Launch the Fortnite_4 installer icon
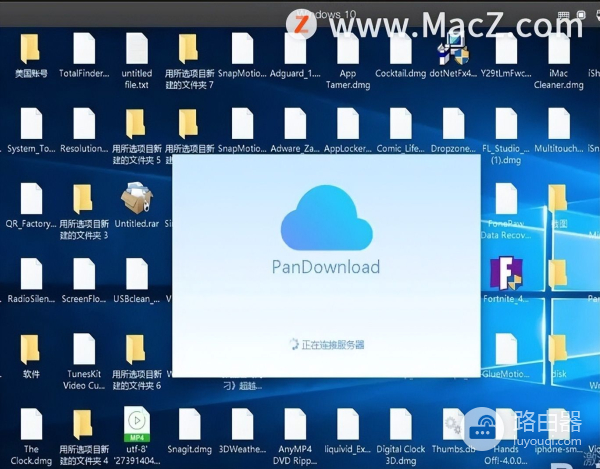 (506, 273)
